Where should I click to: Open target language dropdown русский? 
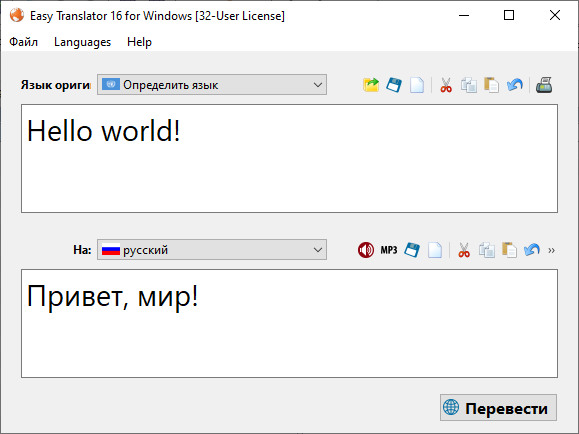[x=212, y=250]
